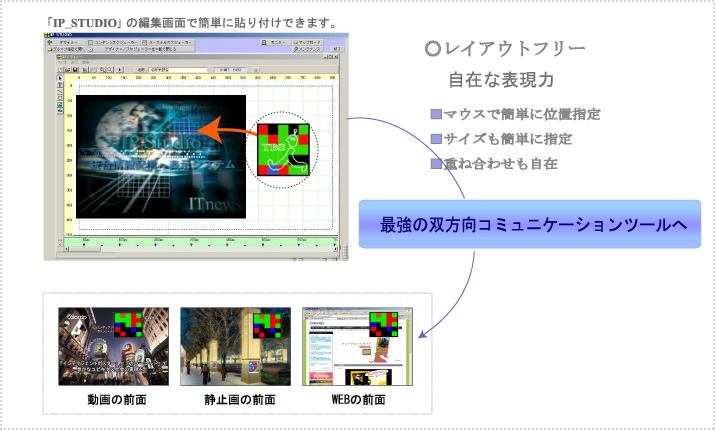This screenshot has height=430, width=715.
Task: Select the image insert tool
Action: click(60, 104)
